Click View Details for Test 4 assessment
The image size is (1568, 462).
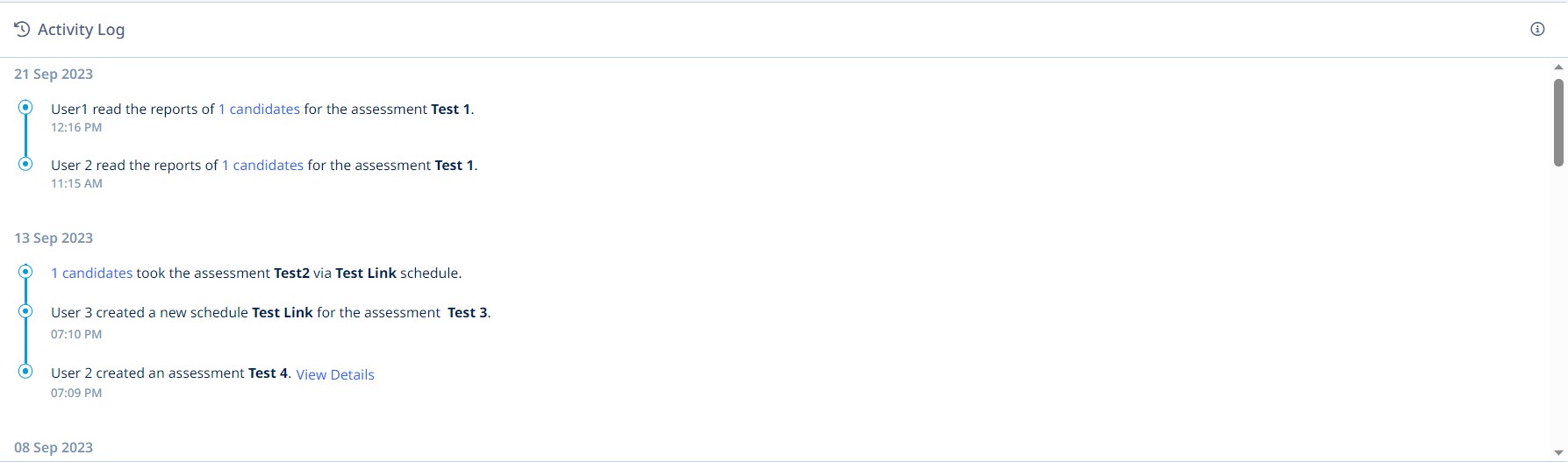(x=335, y=374)
